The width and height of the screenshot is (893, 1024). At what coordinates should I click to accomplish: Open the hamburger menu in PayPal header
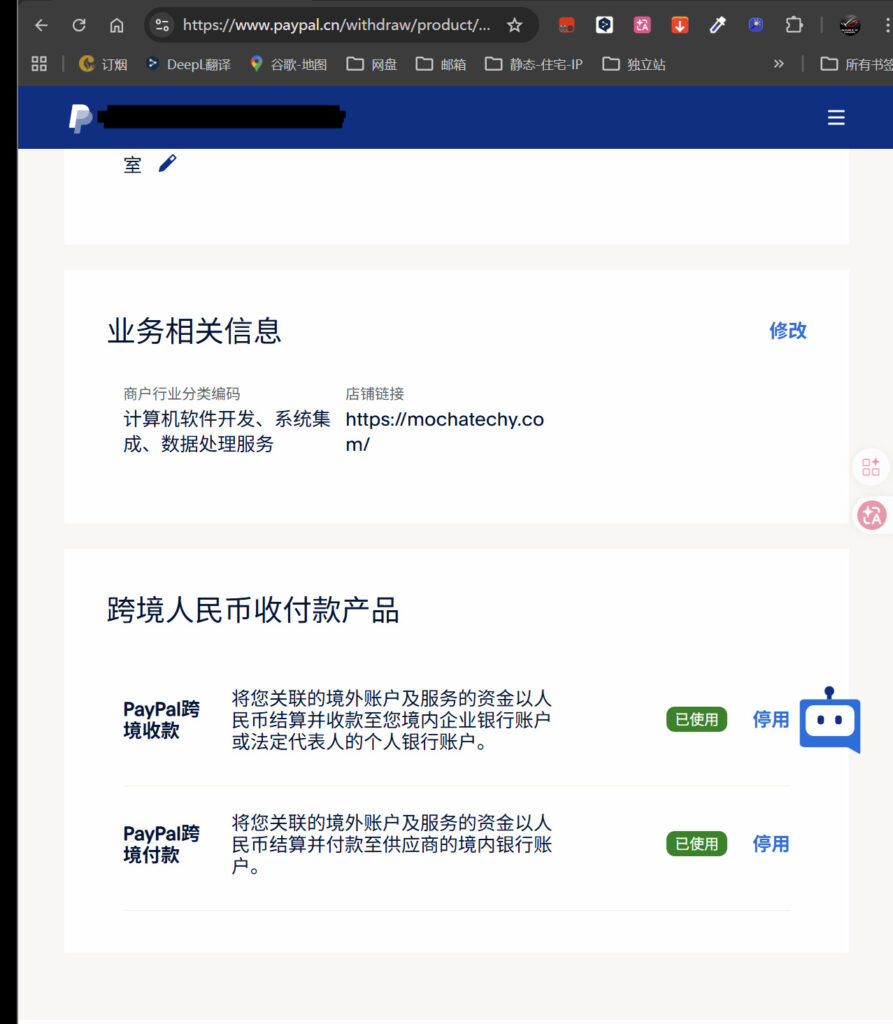coord(836,118)
